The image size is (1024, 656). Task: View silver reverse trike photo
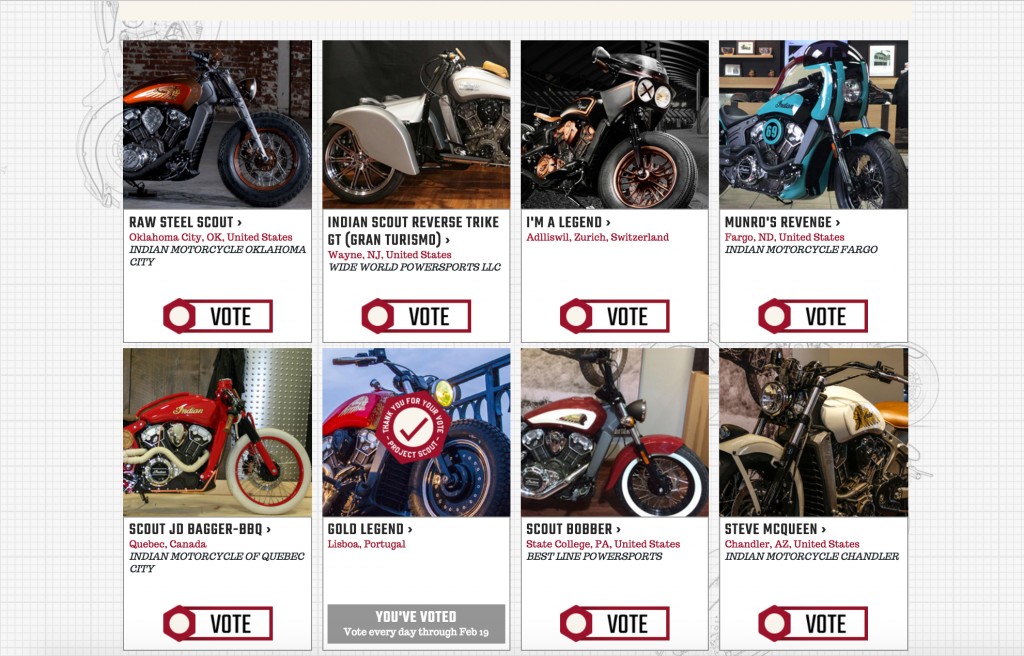point(416,125)
